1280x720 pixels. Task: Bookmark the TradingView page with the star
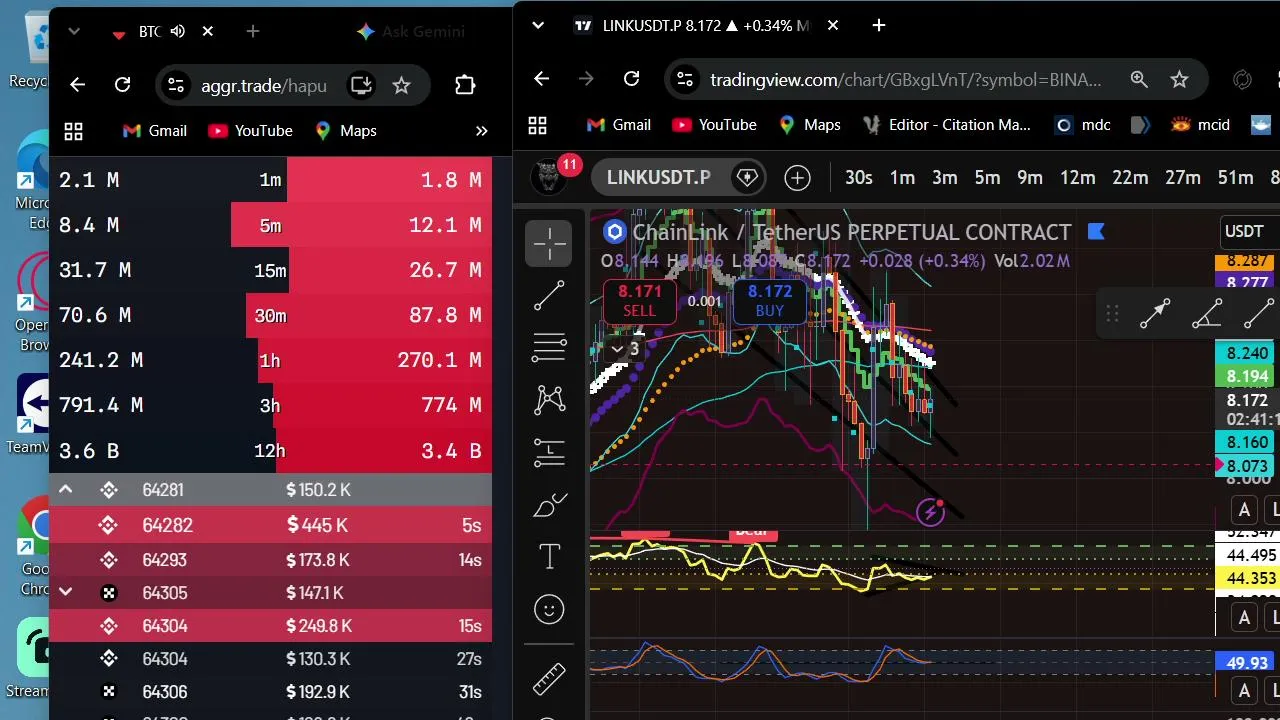[x=1179, y=79]
